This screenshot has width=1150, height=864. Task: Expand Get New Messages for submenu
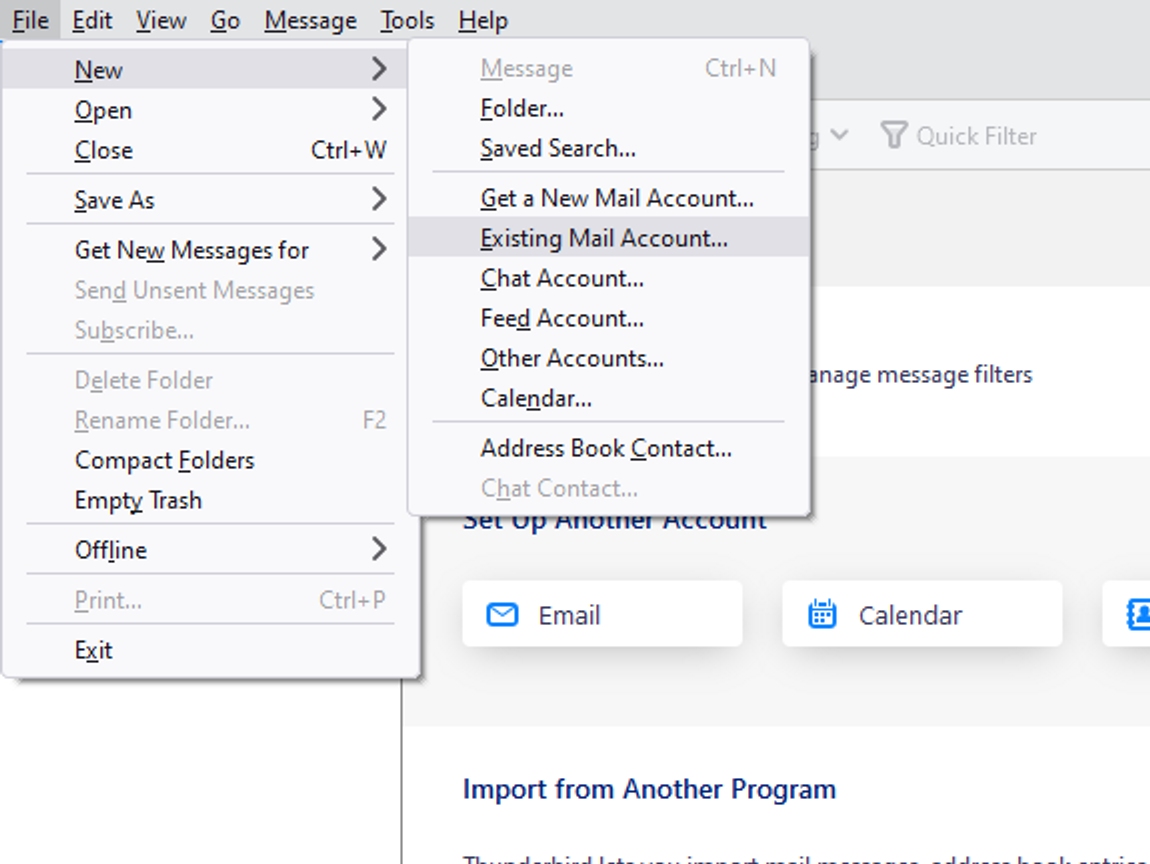378,250
